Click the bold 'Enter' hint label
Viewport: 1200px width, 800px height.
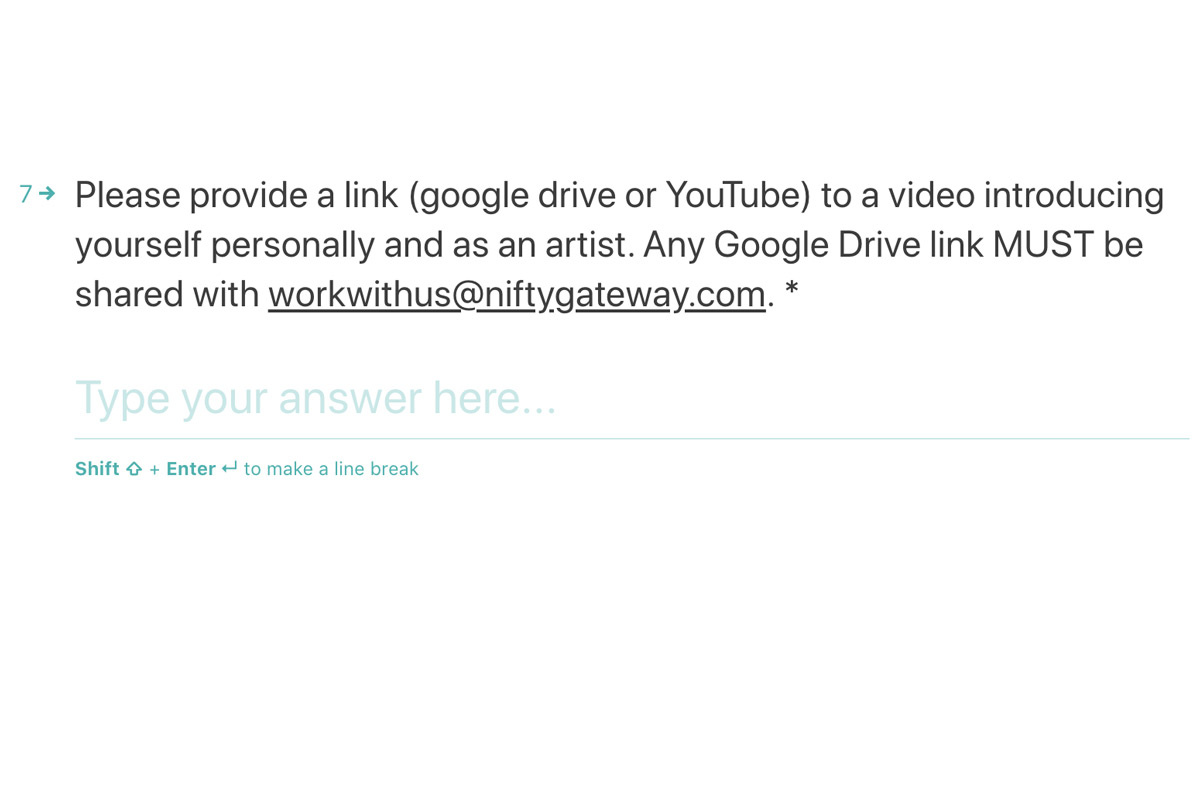click(191, 469)
